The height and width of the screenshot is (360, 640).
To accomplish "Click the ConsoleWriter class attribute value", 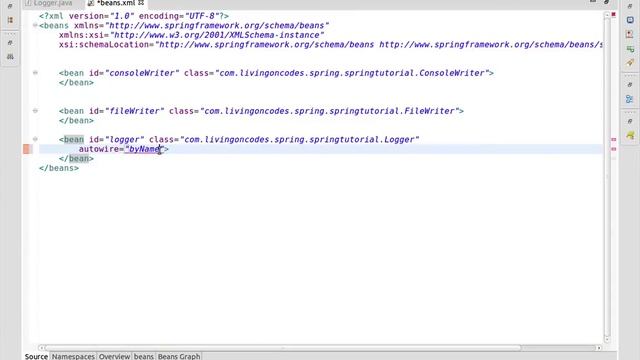I will (x=352, y=73).
